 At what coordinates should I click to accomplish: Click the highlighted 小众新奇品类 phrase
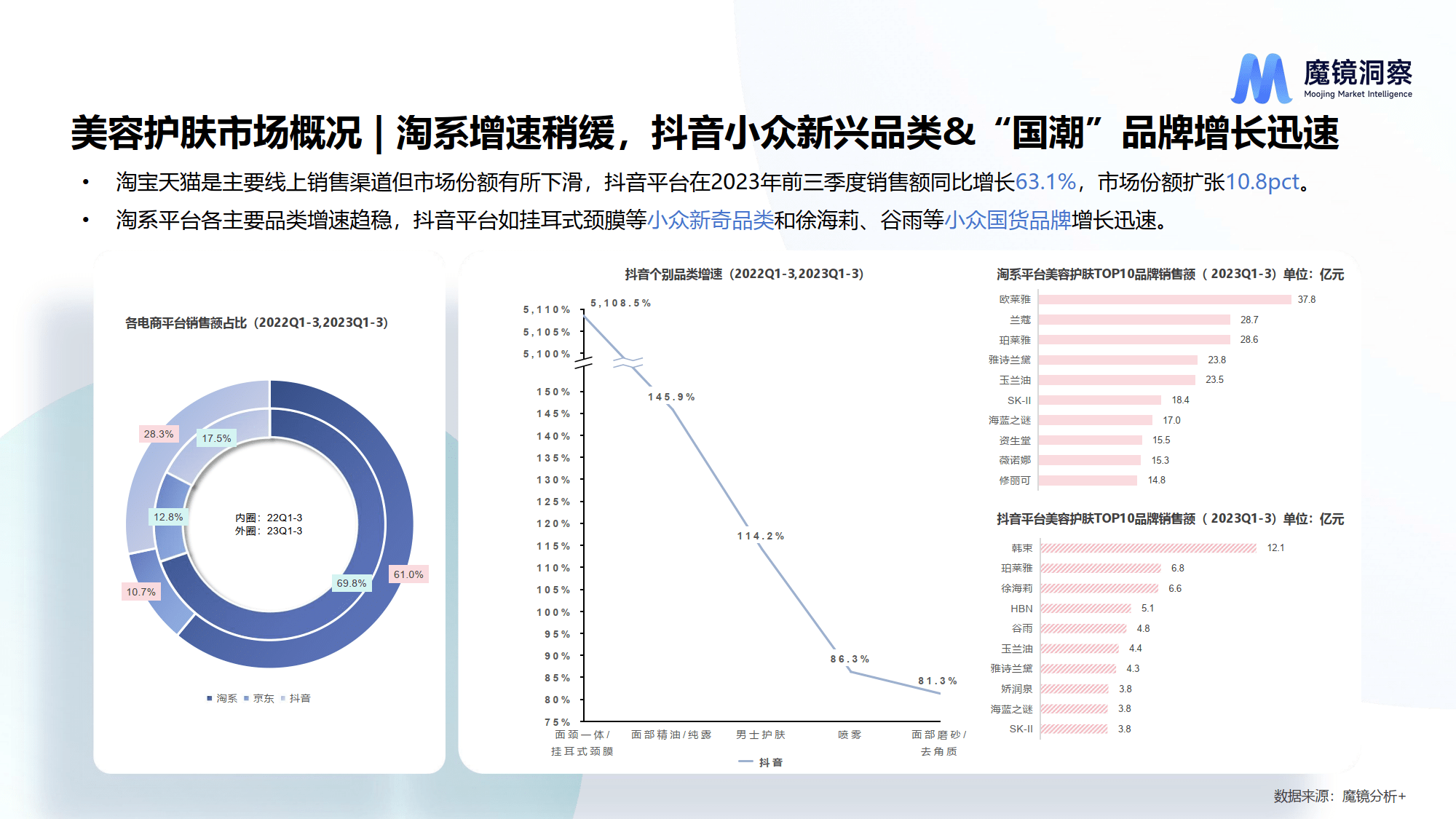pos(711,220)
